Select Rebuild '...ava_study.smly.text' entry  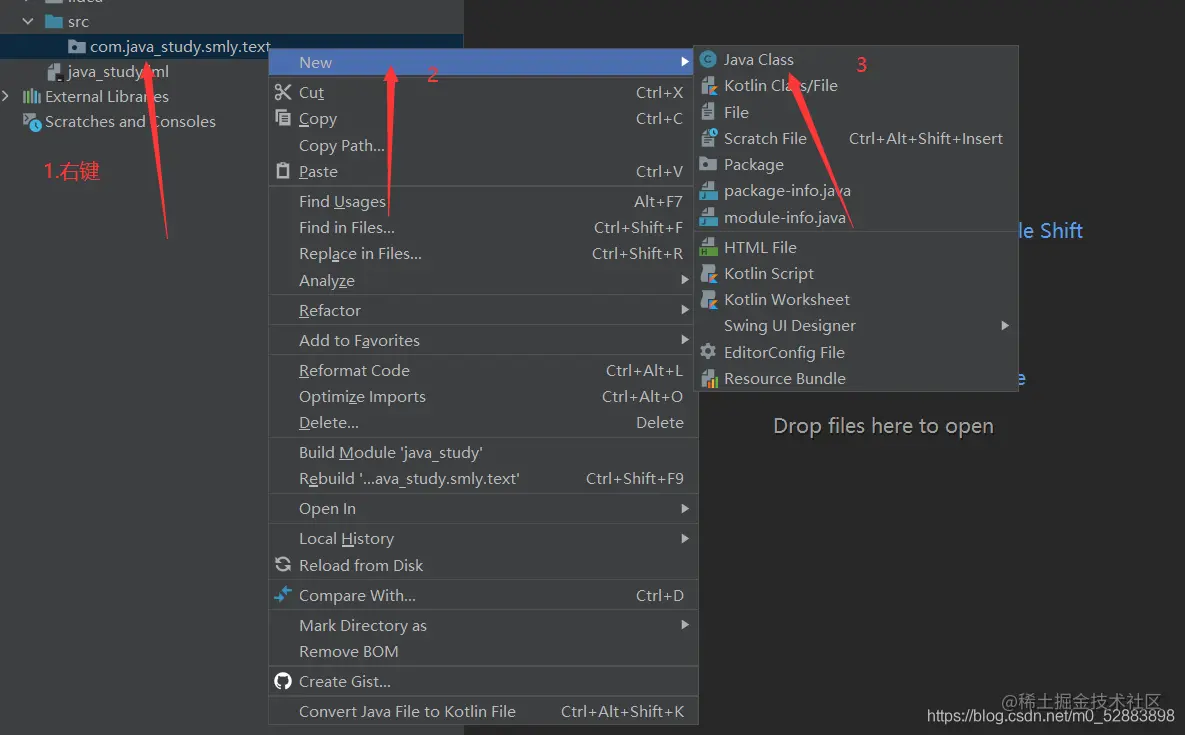click(x=483, y=478)
